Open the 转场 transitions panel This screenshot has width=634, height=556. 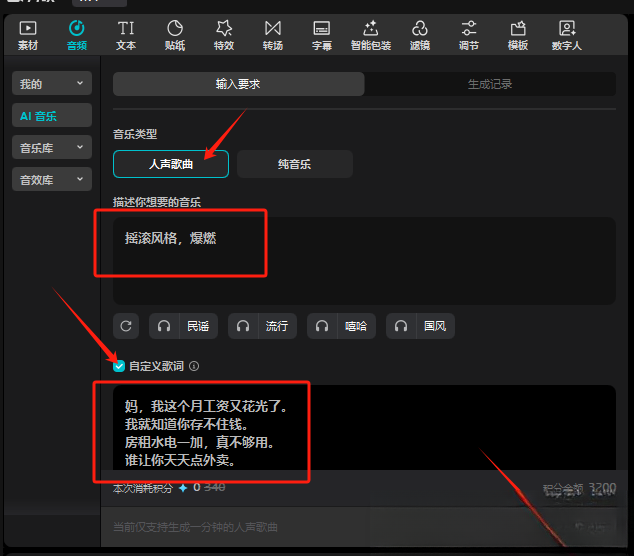pyautogui.click(x=273, y=36)
